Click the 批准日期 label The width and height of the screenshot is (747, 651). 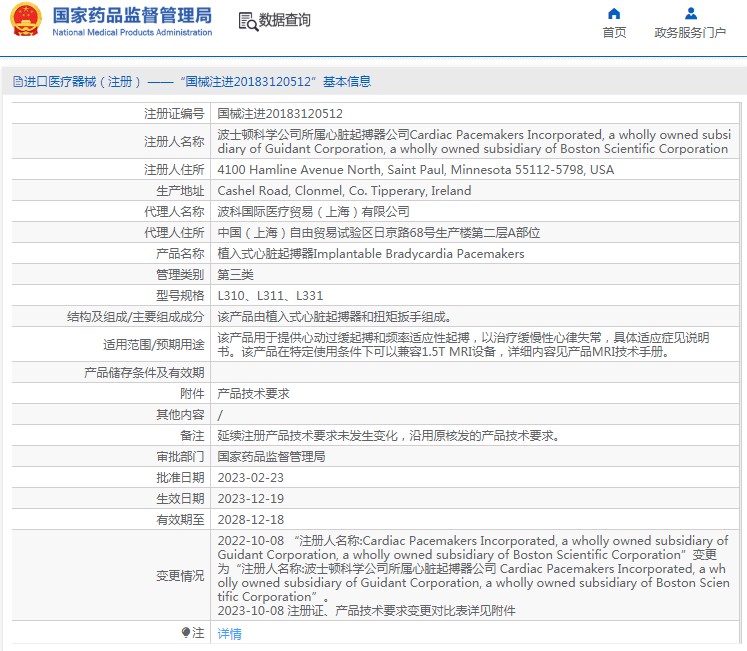click(180, 478)
